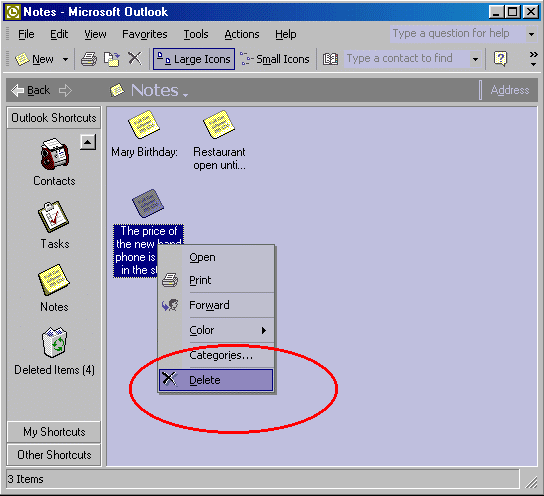This screenshot has height=496, width=544.
Task: Select the 'The price of the new' note icon
Action: 148,203
